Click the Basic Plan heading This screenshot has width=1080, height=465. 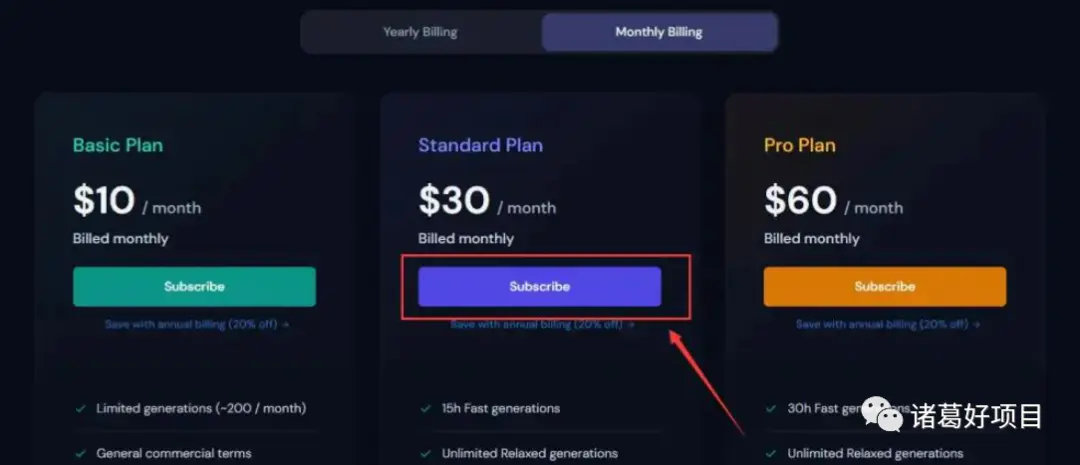tap(118, 145)
